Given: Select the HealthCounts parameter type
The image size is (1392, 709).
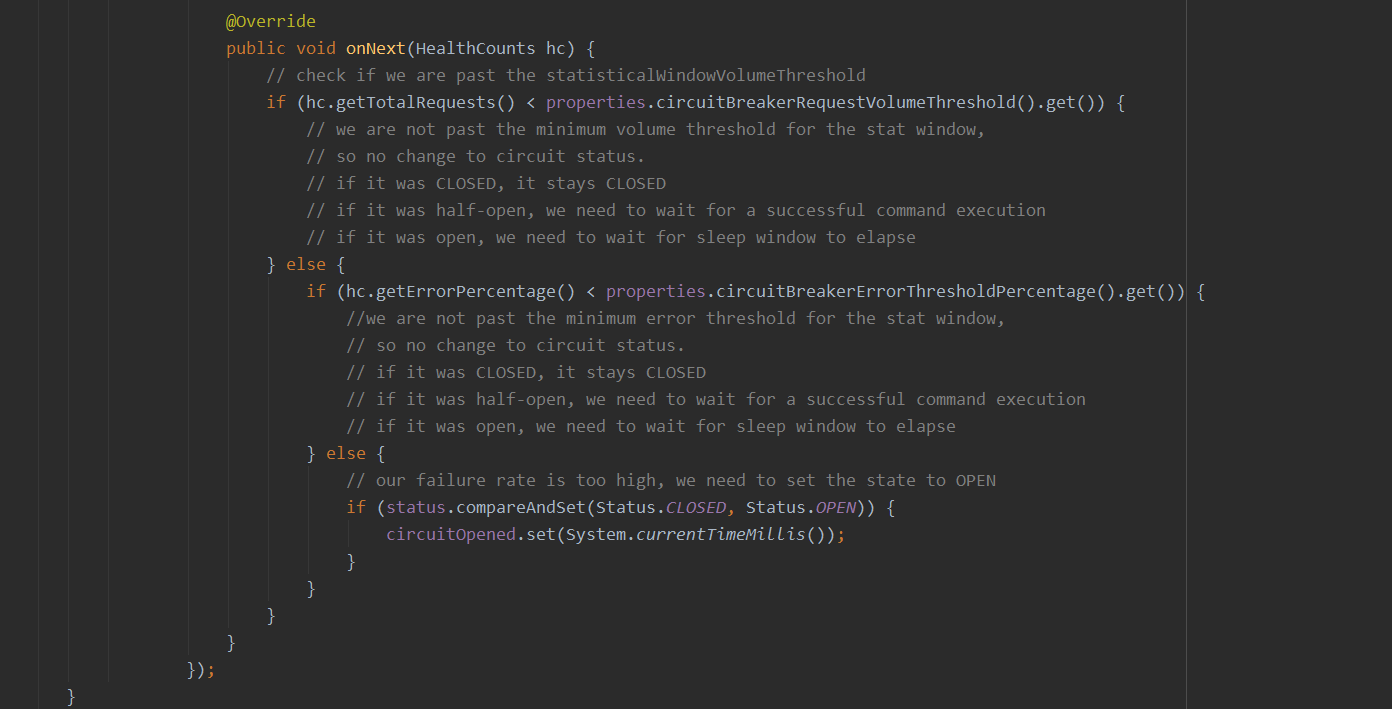Looking at the screenshot, I should tap(476, 48).
